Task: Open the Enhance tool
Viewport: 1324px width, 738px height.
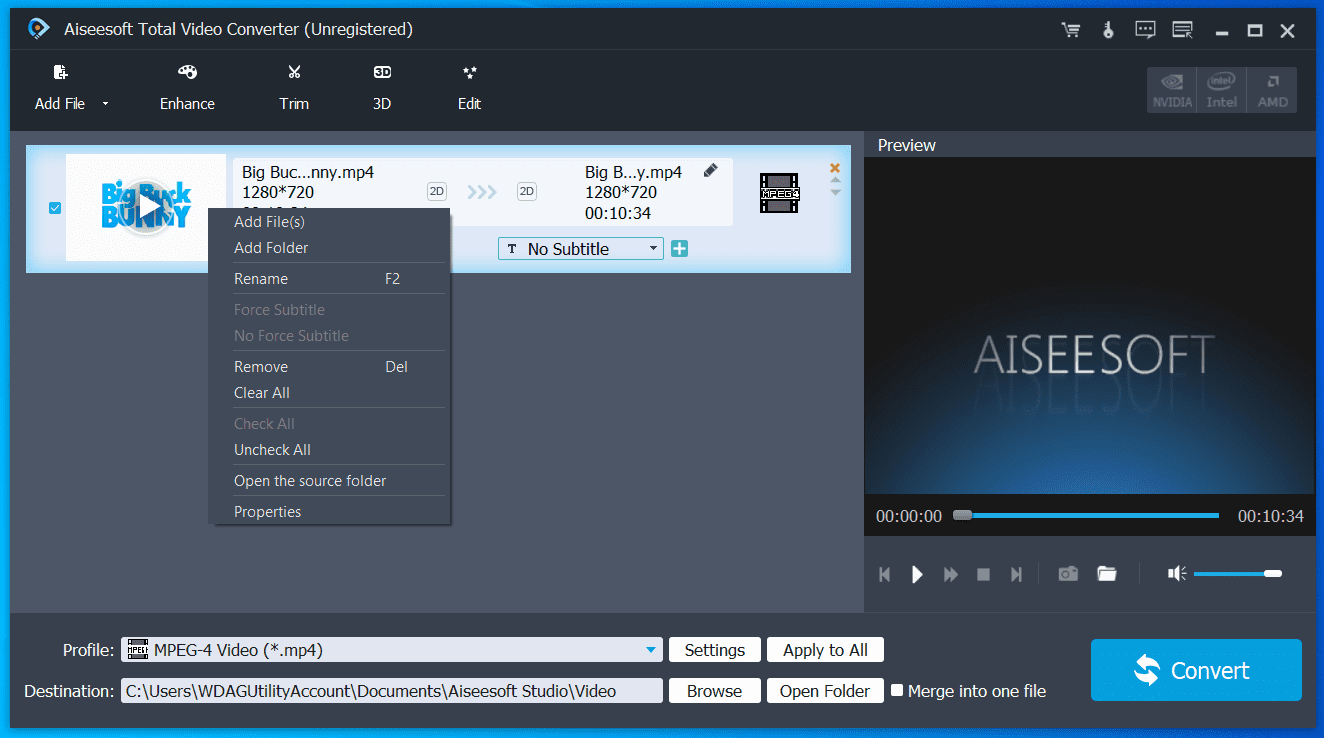Action: (x=187, y=88)
